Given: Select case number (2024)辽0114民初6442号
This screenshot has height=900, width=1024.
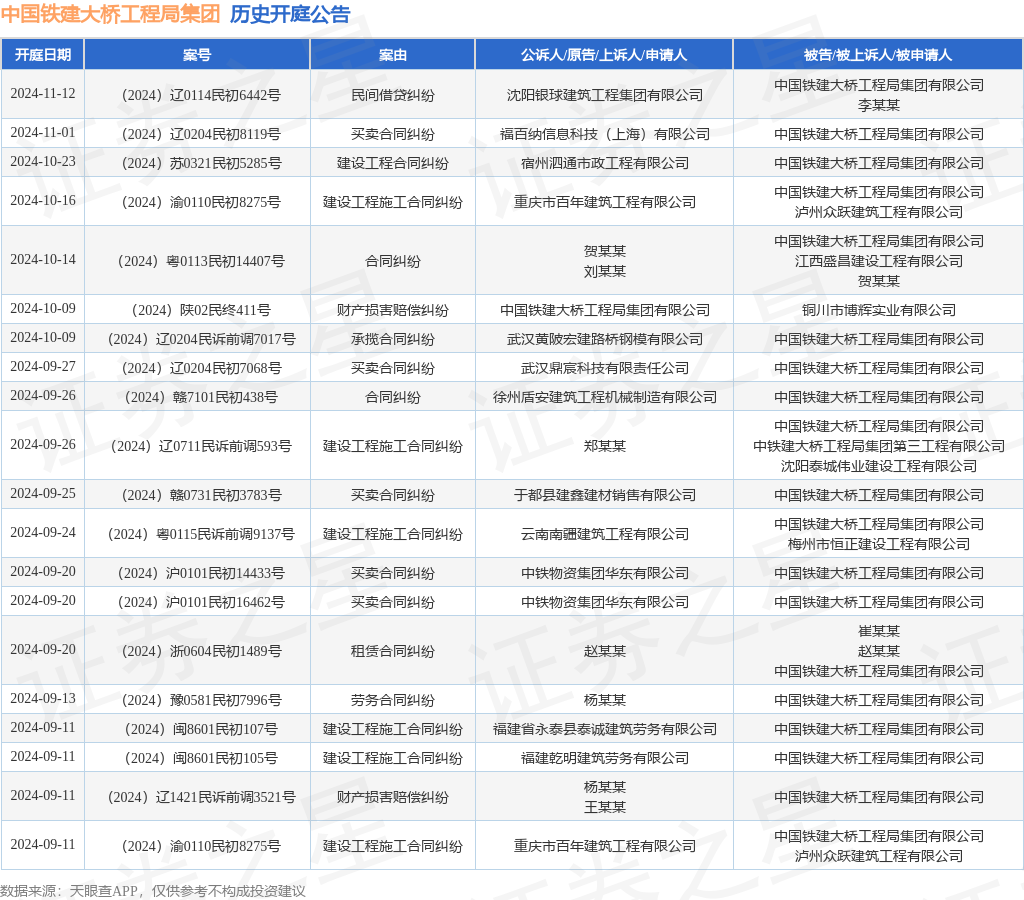Looking at the screenshot, I should (x=201, y=95).
